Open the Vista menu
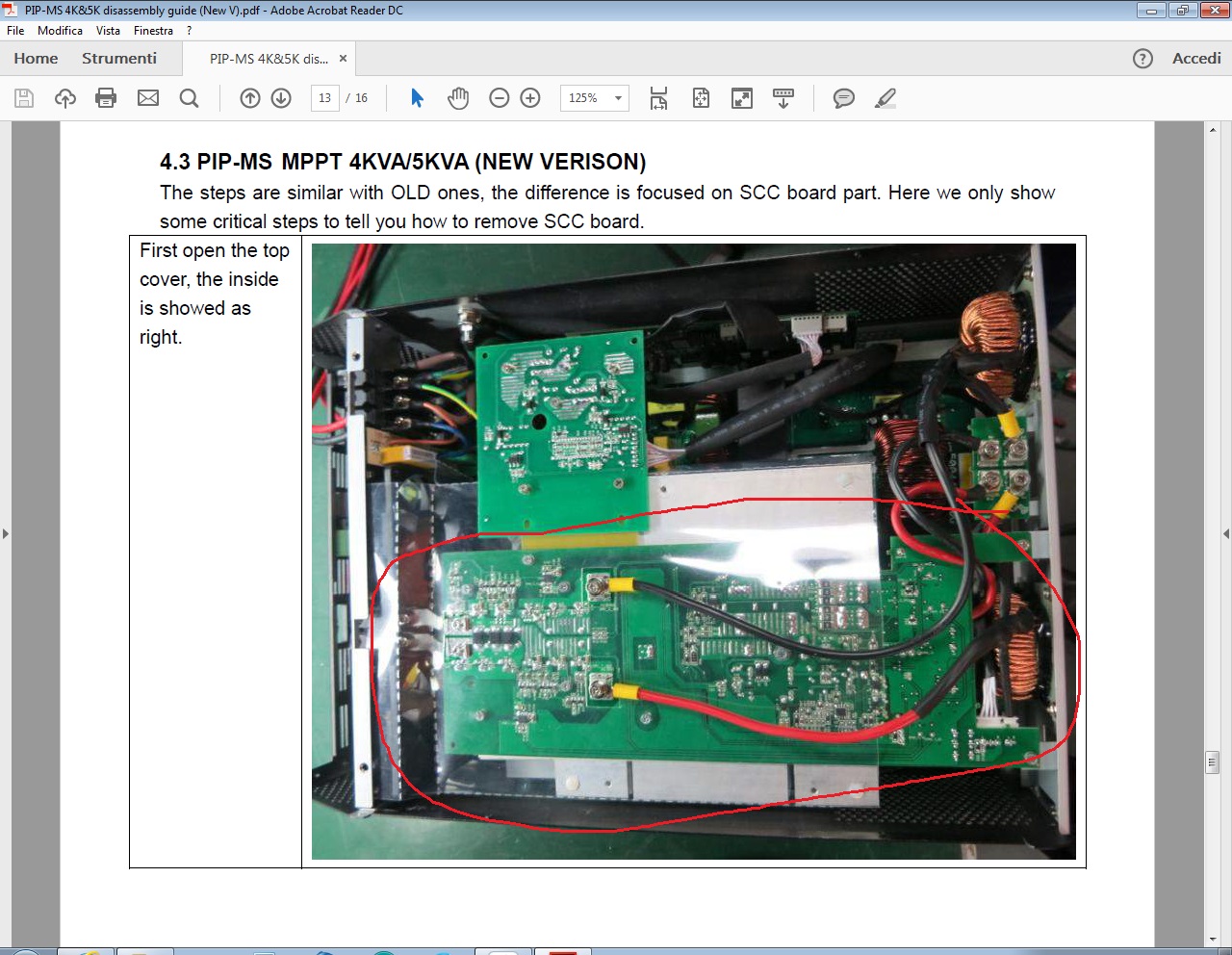 (x=108, y=31)
